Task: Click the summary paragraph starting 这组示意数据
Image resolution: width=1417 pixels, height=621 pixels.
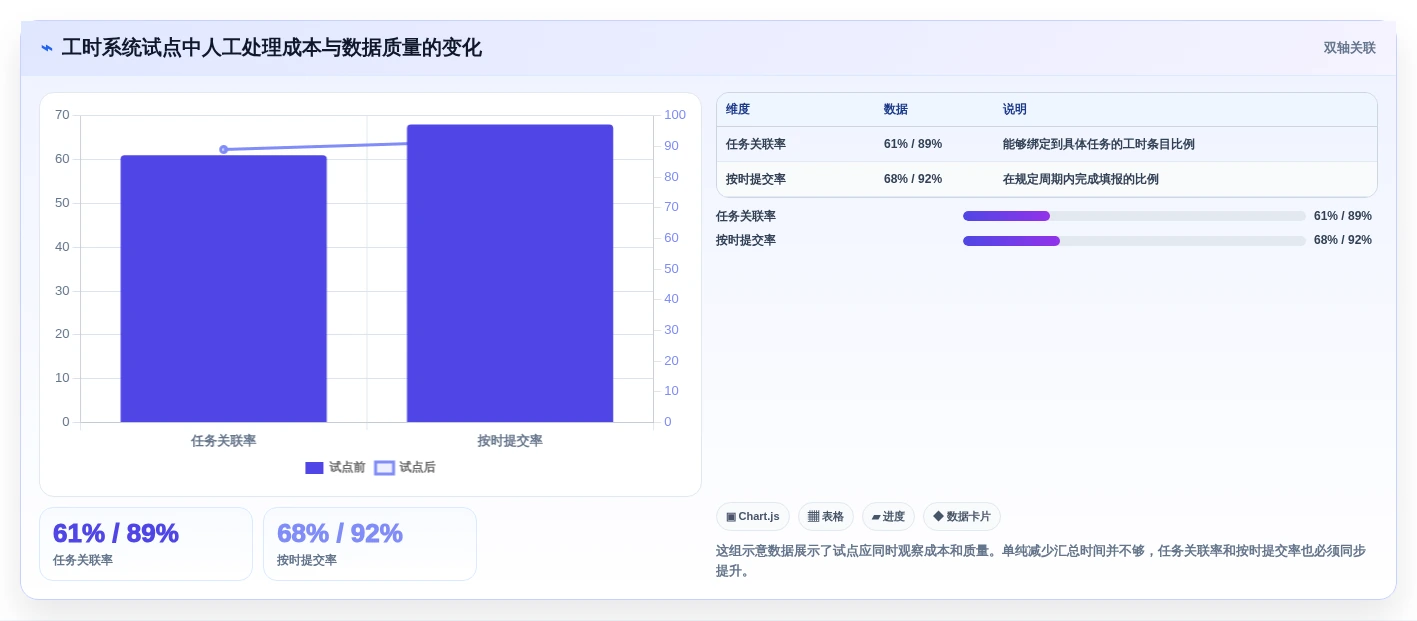Action: 1041,561
